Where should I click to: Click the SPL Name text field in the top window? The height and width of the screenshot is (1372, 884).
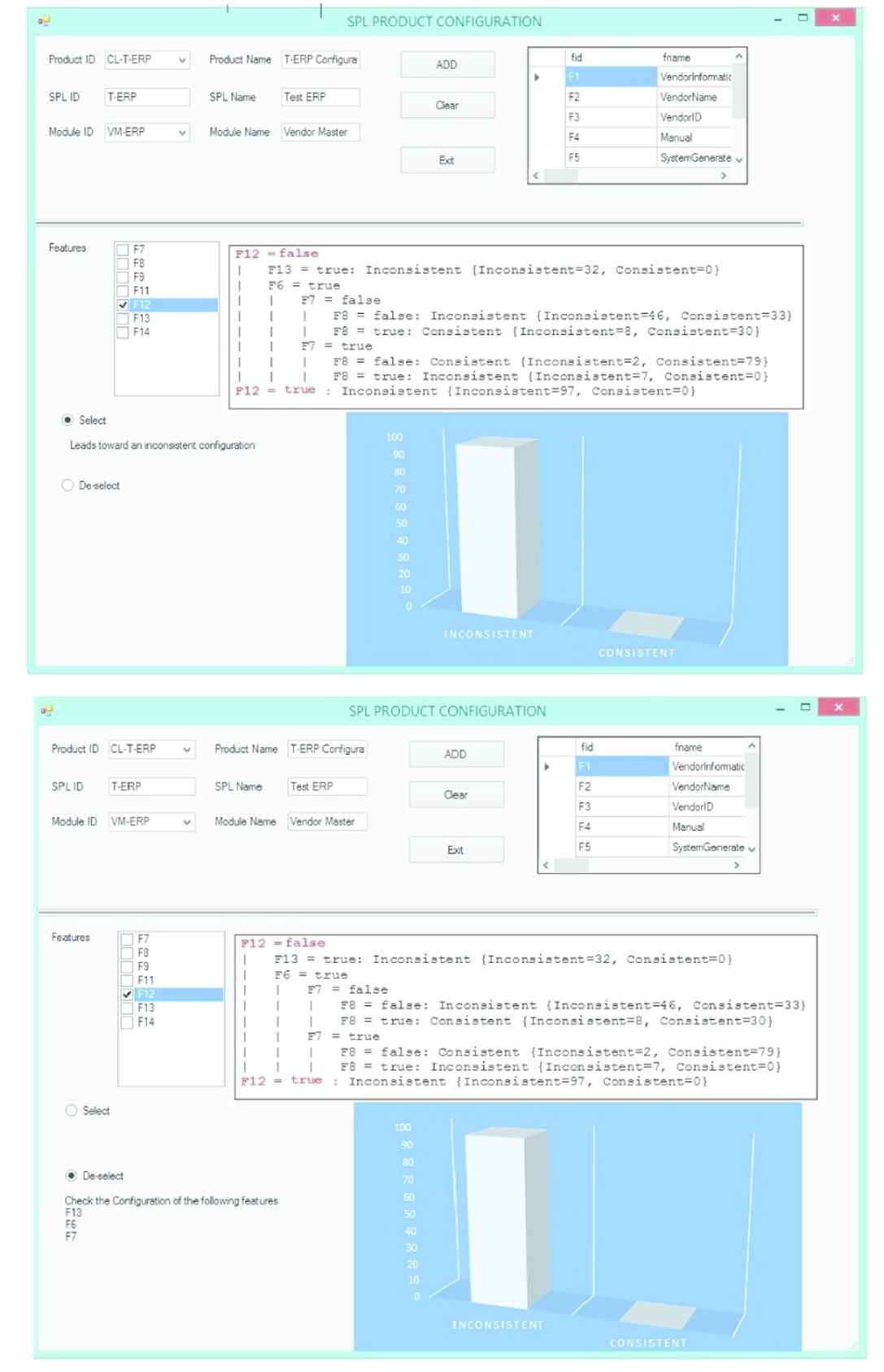[320, 97]
